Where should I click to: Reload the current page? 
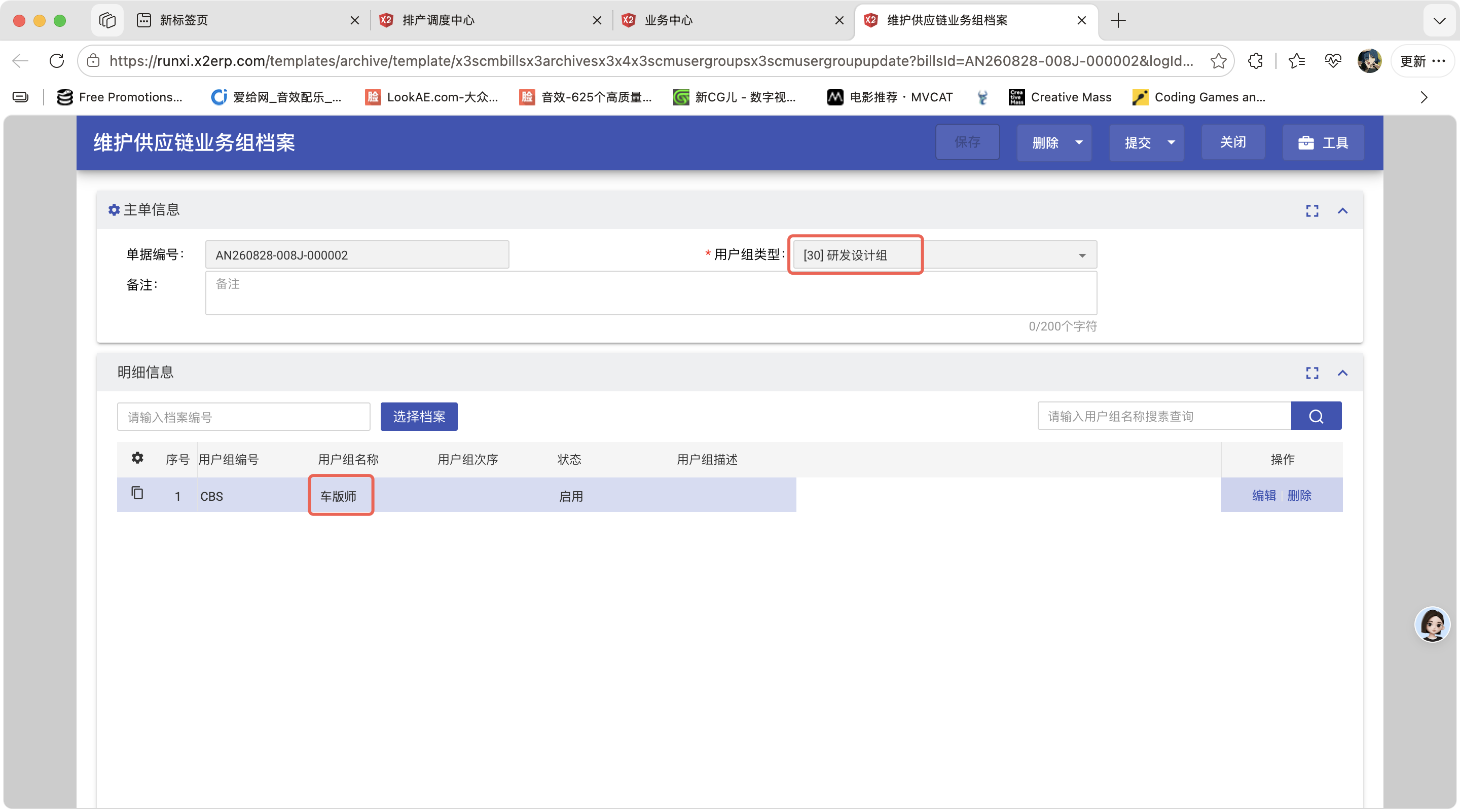[x=57, y=61]
